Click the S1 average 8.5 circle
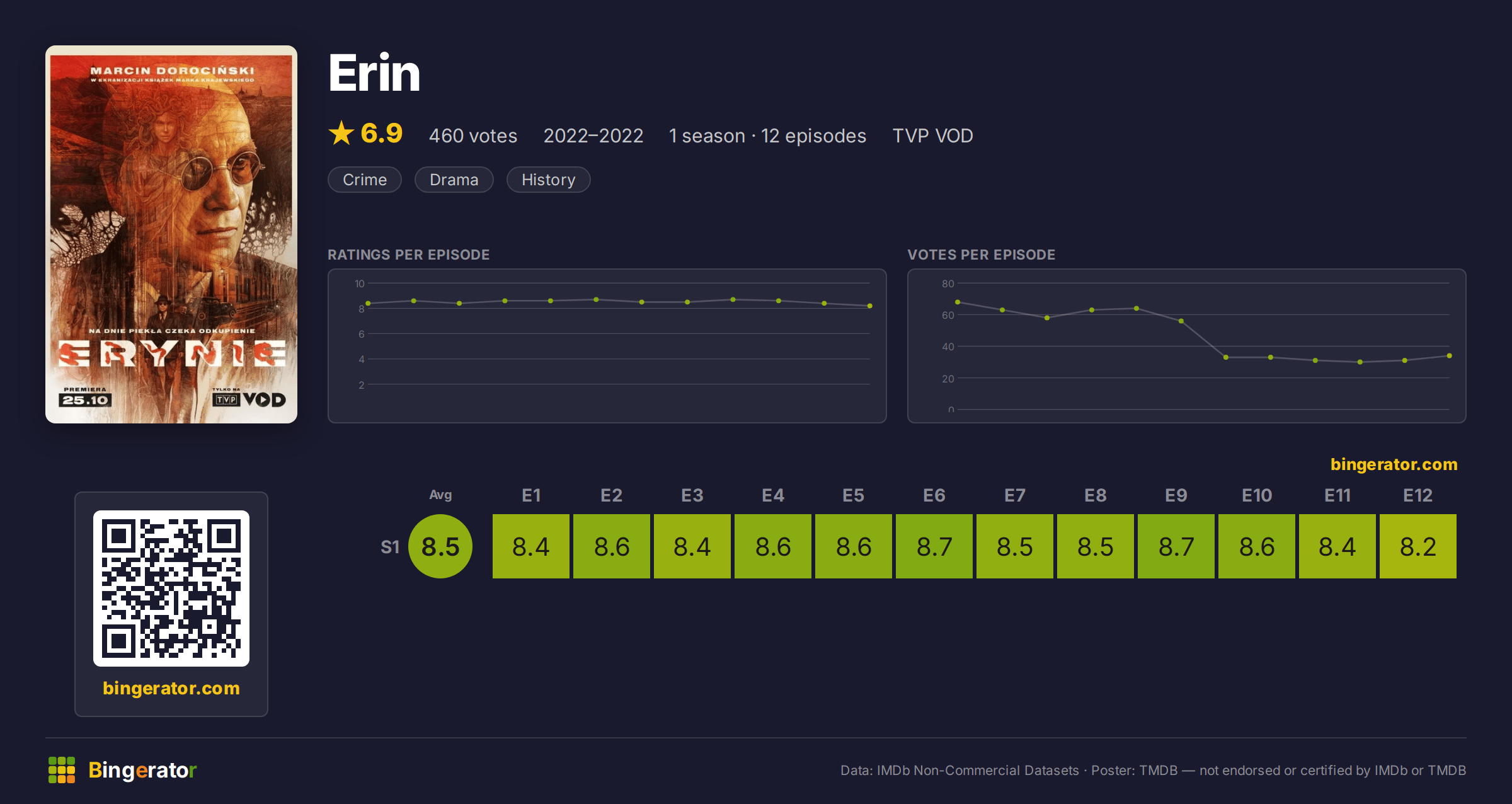The width and height of the screenshot is (1512, 804). pyautogui.click(x=440, y=546)
